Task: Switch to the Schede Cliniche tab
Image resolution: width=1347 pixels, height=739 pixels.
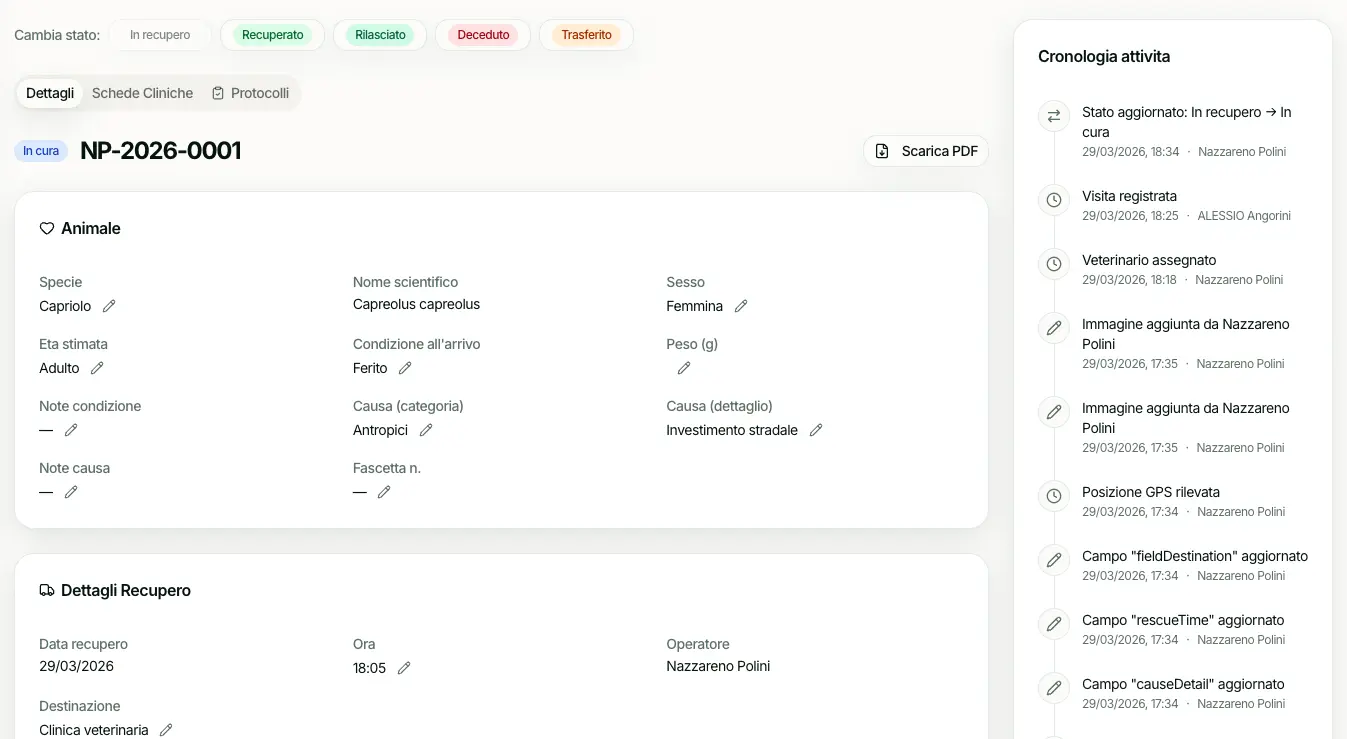Action: (142, 93)
